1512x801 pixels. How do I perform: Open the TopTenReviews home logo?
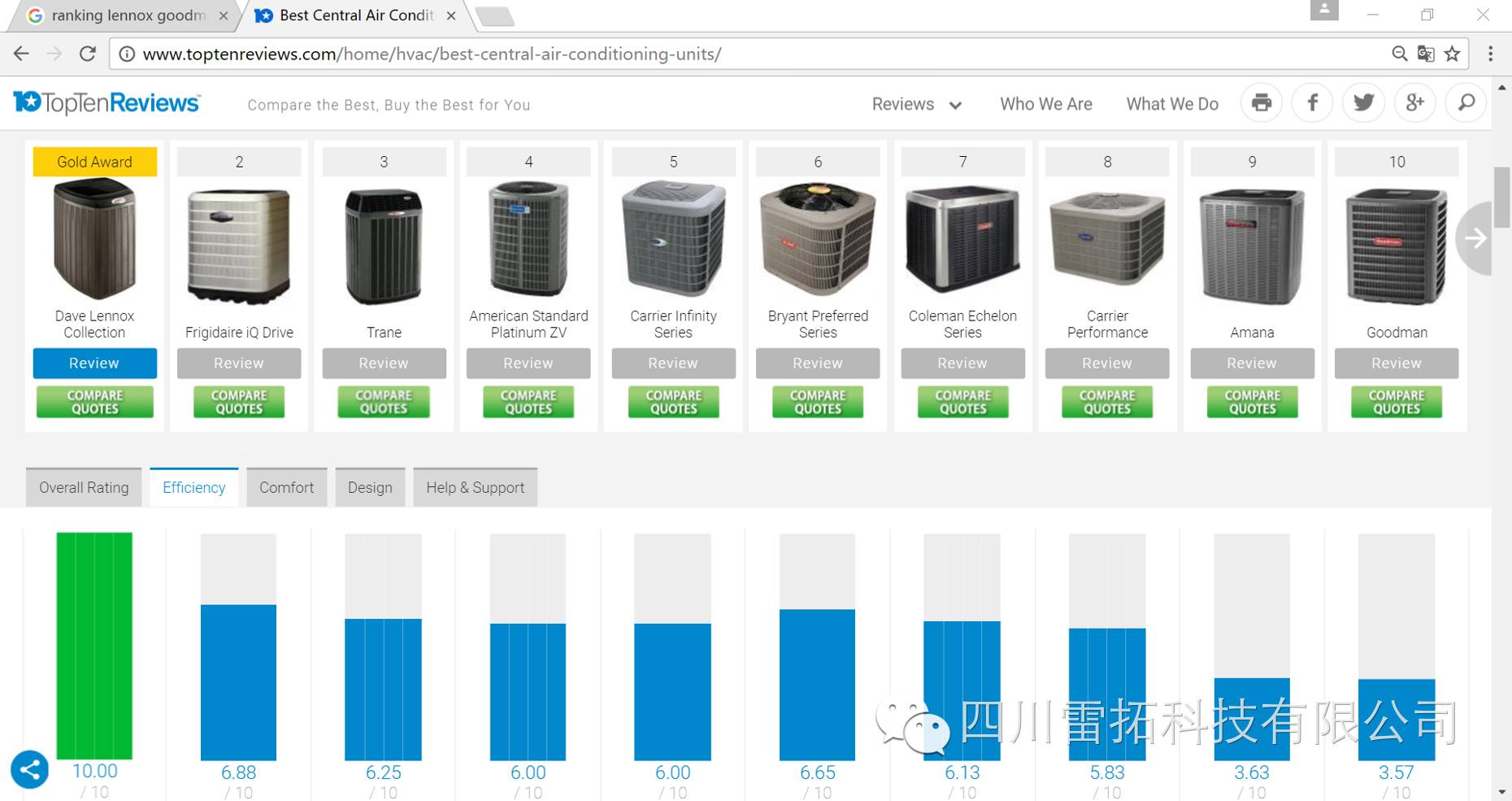pos(106,103)
